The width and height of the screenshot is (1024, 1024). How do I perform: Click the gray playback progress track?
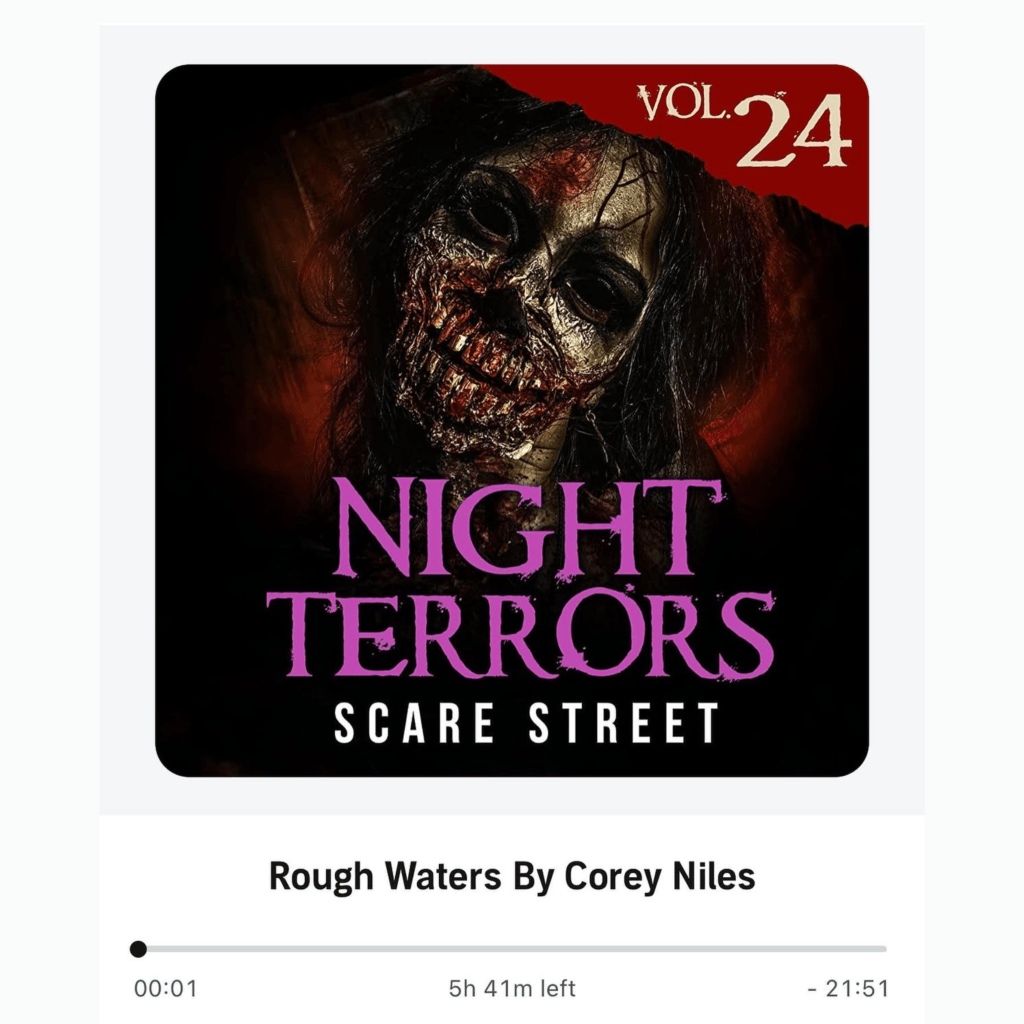512,949
